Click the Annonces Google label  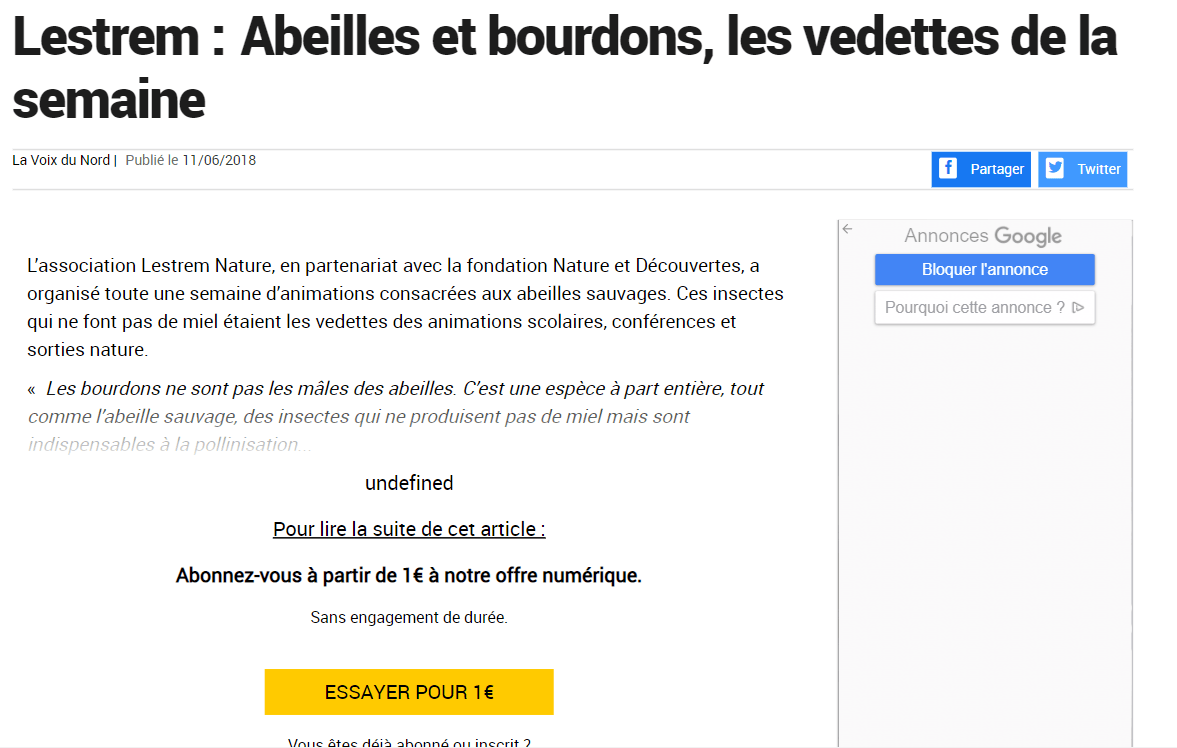pyautogui.click(x=982, y=236)
